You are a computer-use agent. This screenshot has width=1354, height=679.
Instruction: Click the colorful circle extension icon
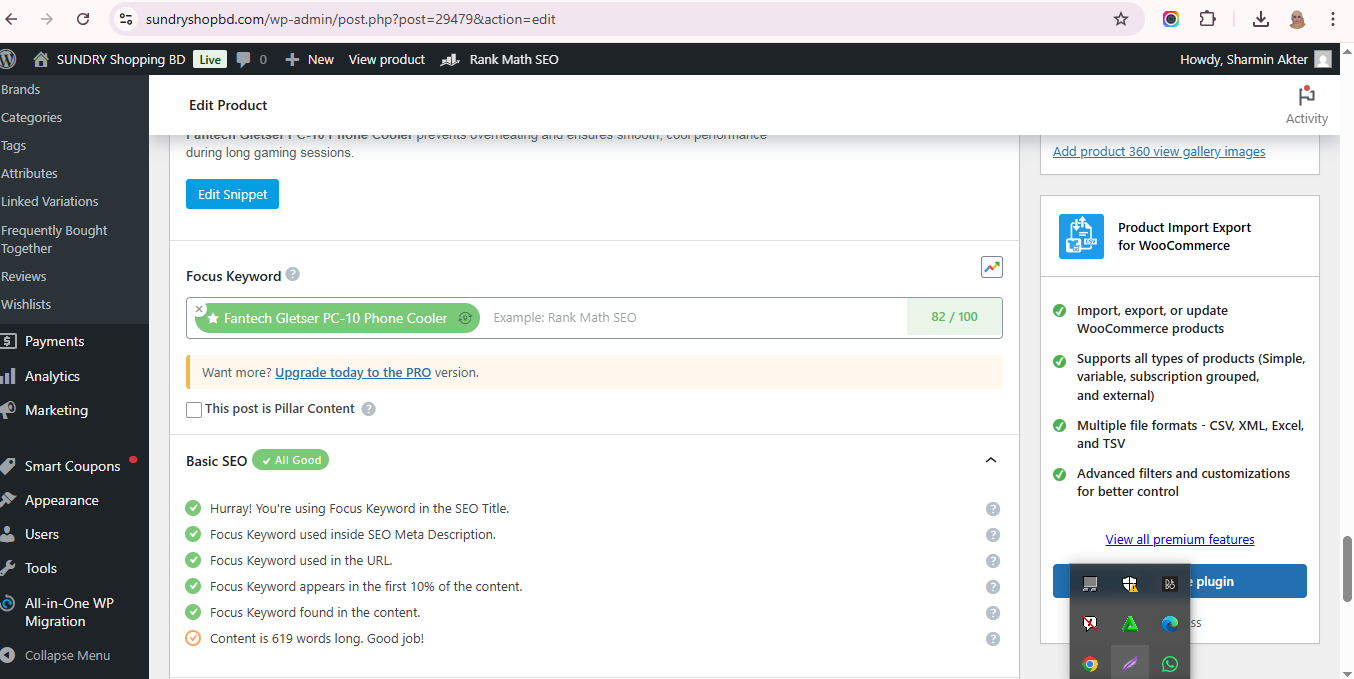(1171, 19)
